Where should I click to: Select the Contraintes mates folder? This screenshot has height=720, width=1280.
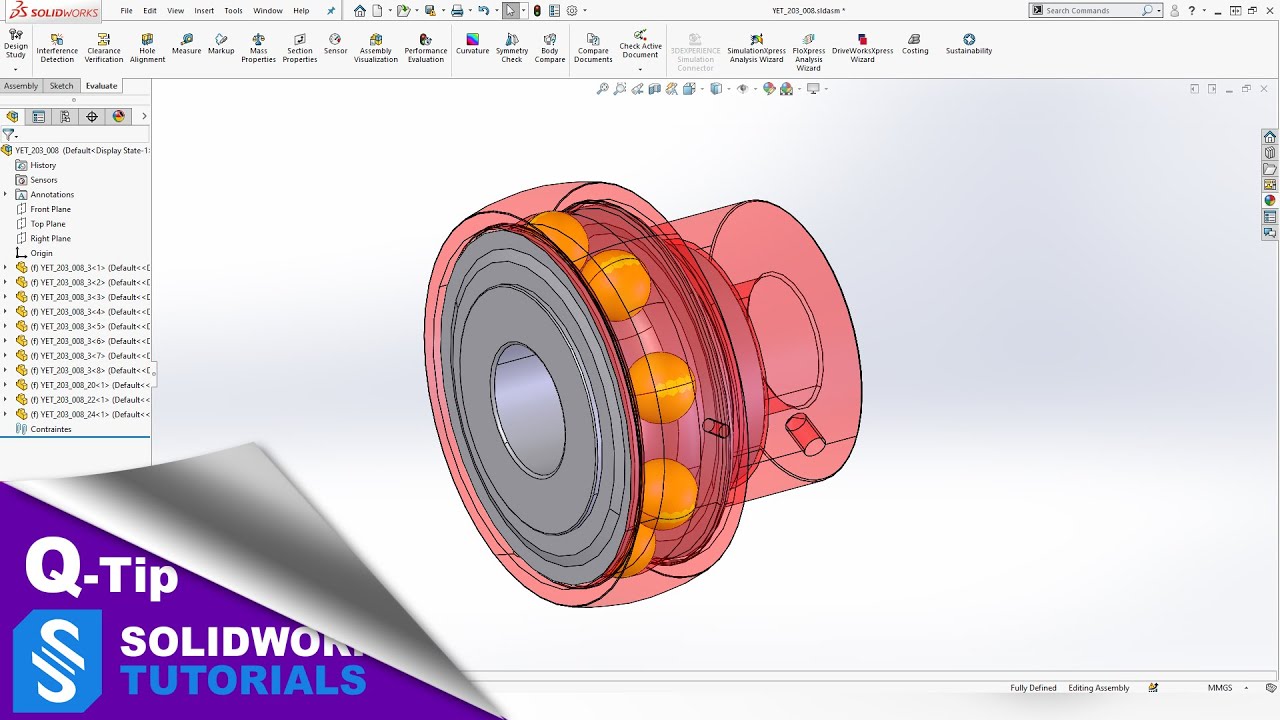43,429
